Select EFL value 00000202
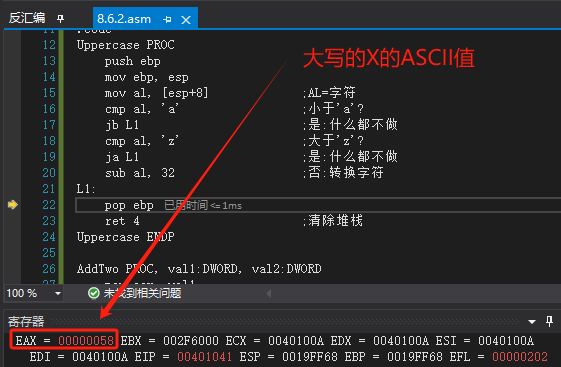The height and width of the screenshot is (367, 561). click(520, 357)
